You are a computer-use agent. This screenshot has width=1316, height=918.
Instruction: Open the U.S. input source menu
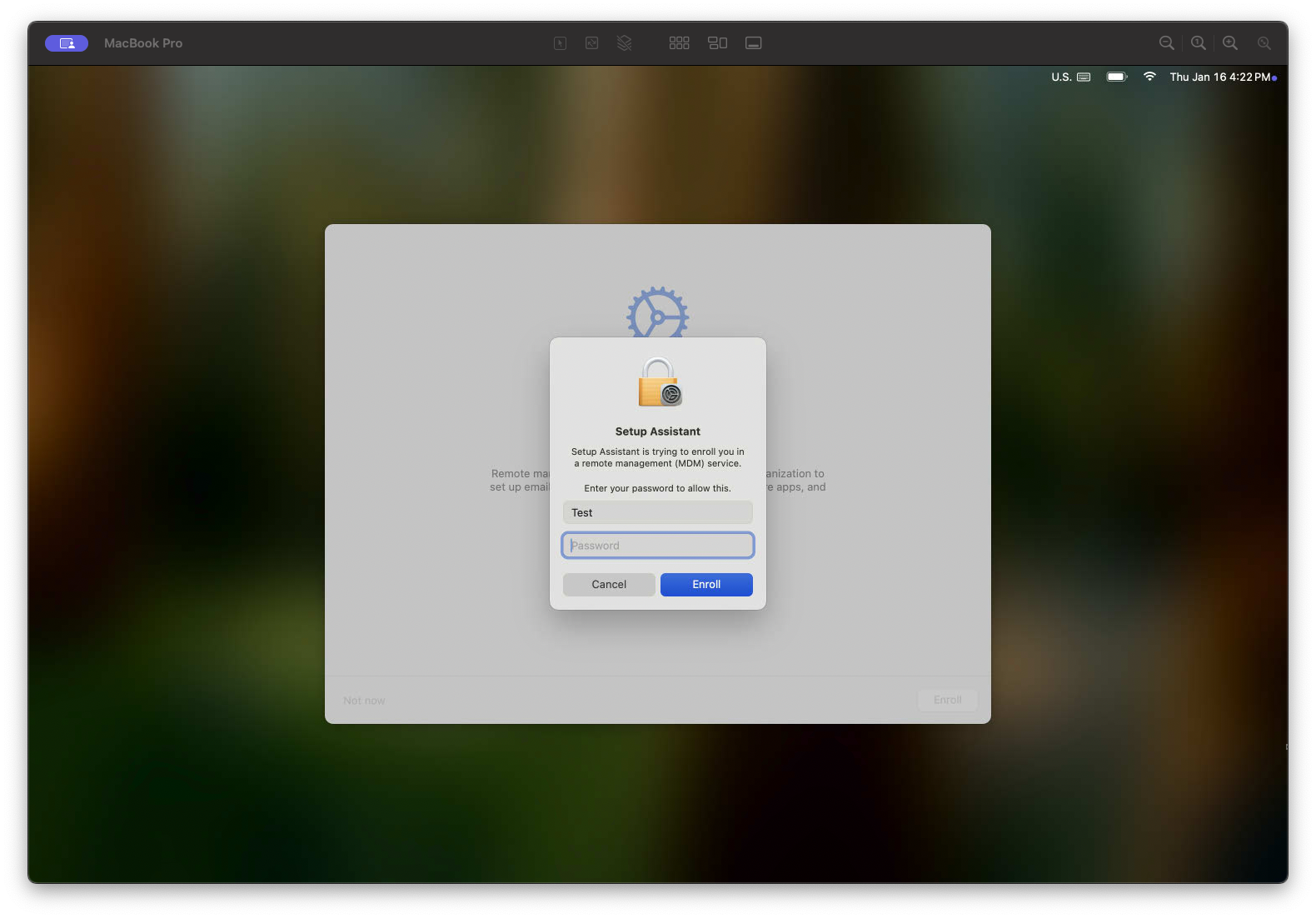1070,77
